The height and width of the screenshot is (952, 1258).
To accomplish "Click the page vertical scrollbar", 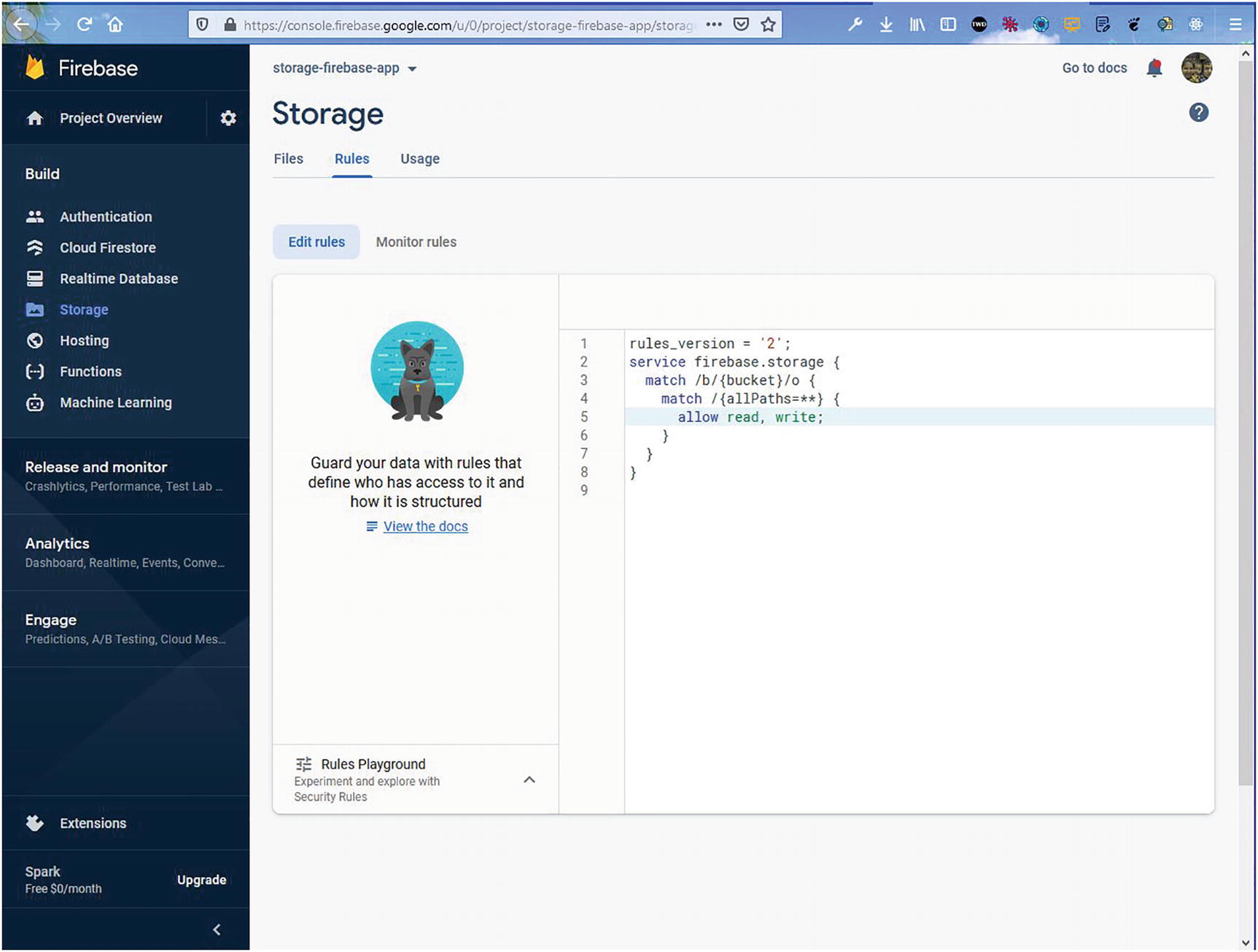I will 1246,437.
